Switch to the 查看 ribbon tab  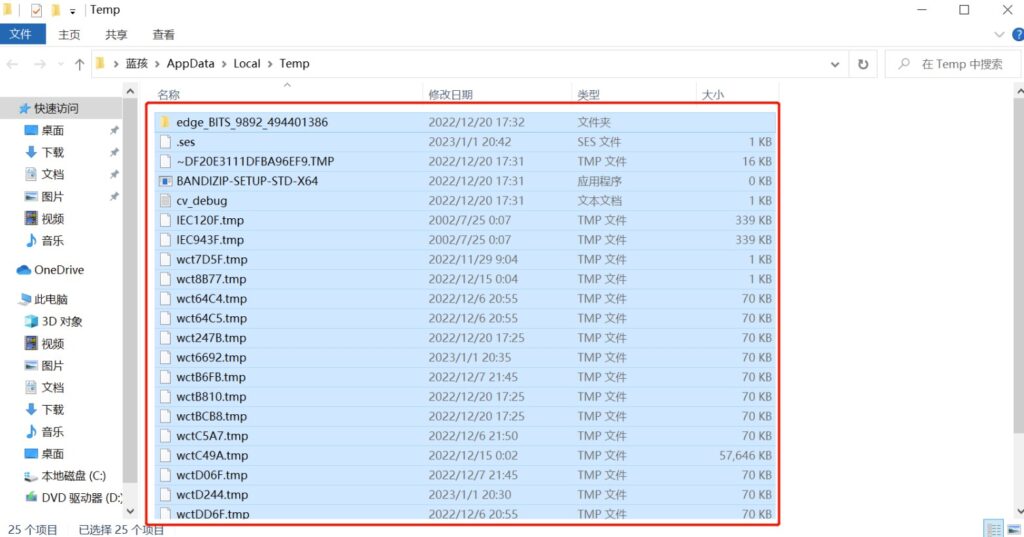click(x=164, y=35)
